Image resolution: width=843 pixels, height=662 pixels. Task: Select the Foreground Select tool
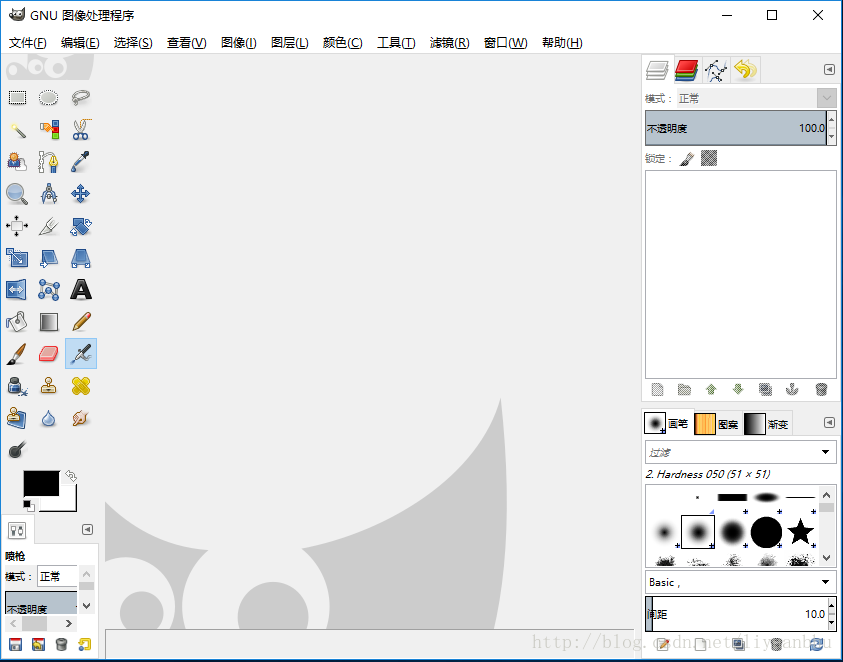(17, 161)
